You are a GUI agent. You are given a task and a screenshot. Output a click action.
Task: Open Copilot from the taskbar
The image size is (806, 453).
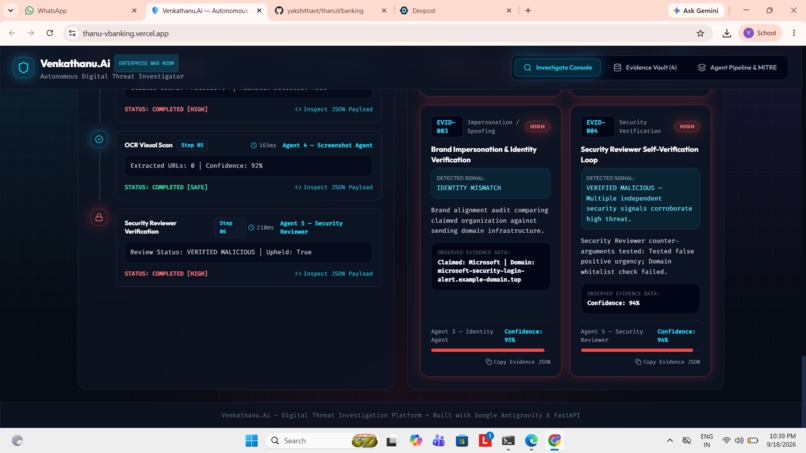415,441
